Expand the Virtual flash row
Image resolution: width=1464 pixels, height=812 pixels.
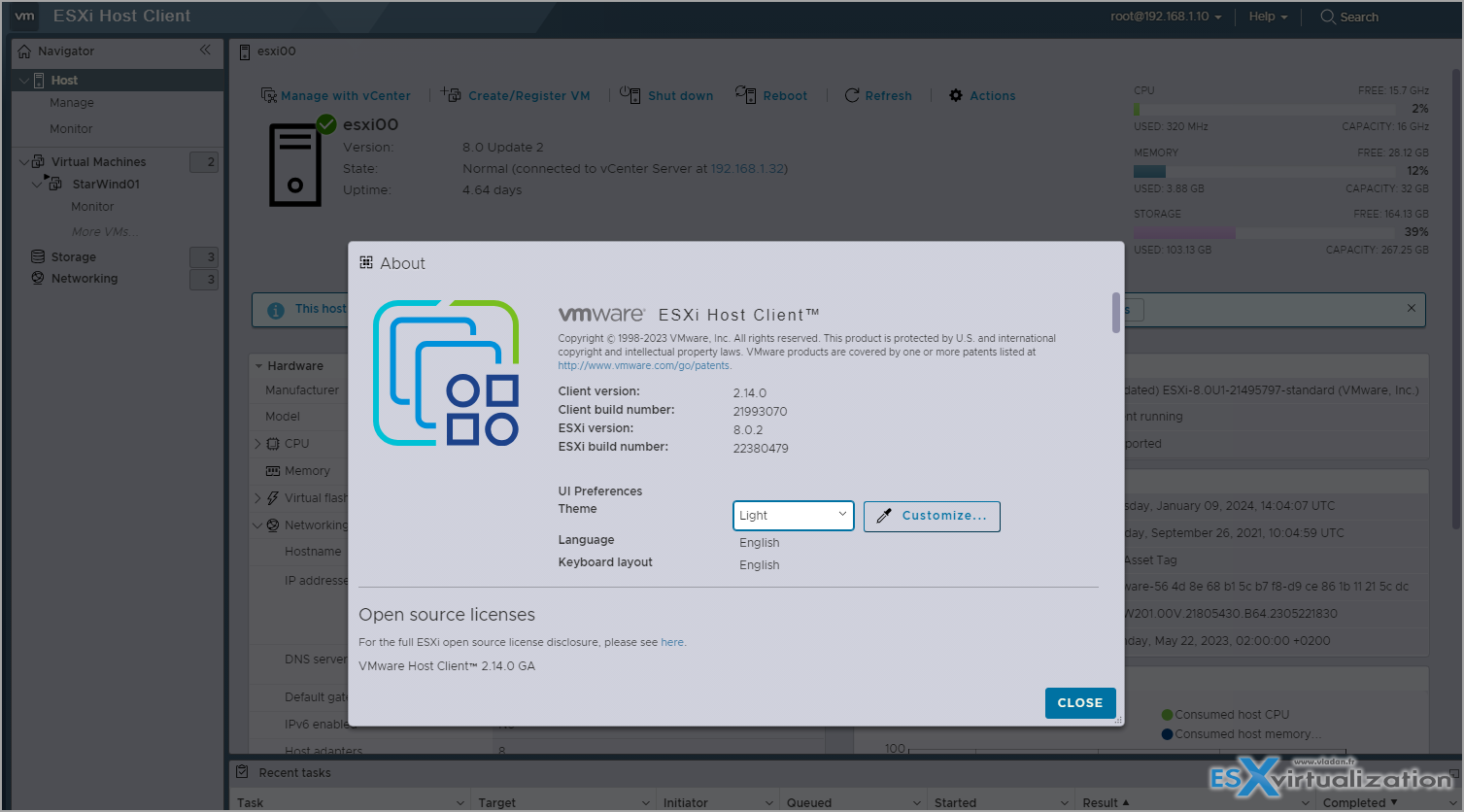(x=257, y=498)
